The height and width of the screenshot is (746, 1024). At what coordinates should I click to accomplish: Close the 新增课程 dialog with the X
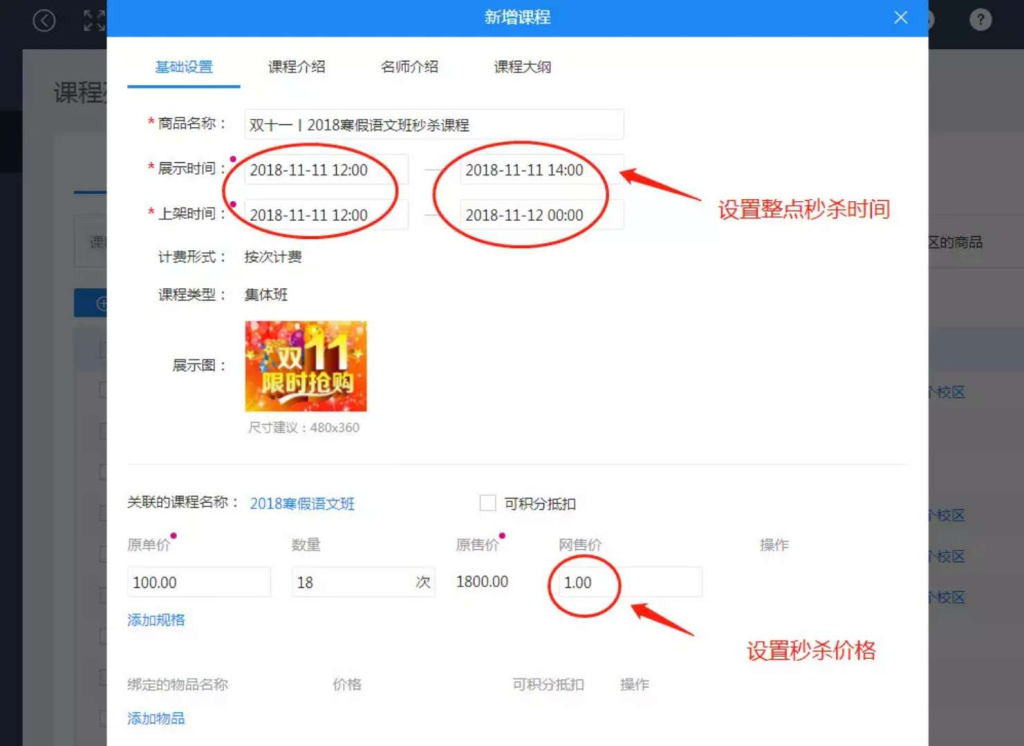(x=900, y=17)
